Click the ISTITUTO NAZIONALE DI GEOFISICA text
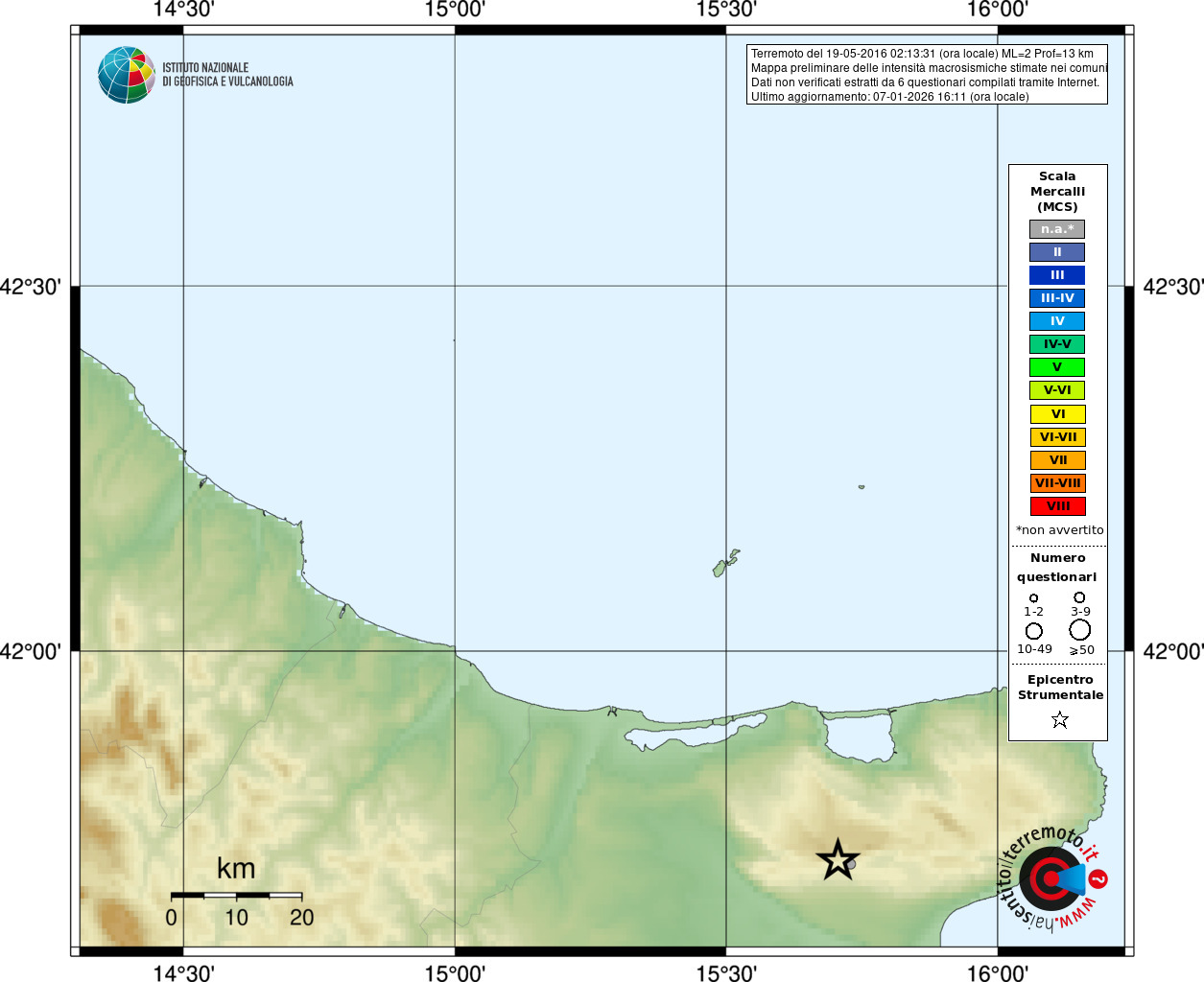The height and width of the screenshot is (982, 1204). (x=227, y=75)
